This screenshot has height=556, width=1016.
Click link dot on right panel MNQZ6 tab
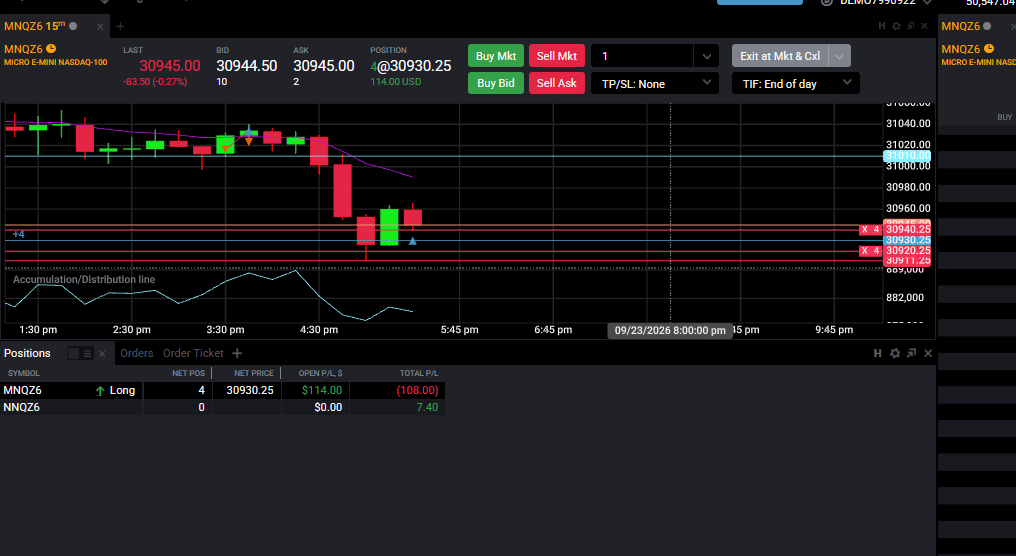point(987,26)
